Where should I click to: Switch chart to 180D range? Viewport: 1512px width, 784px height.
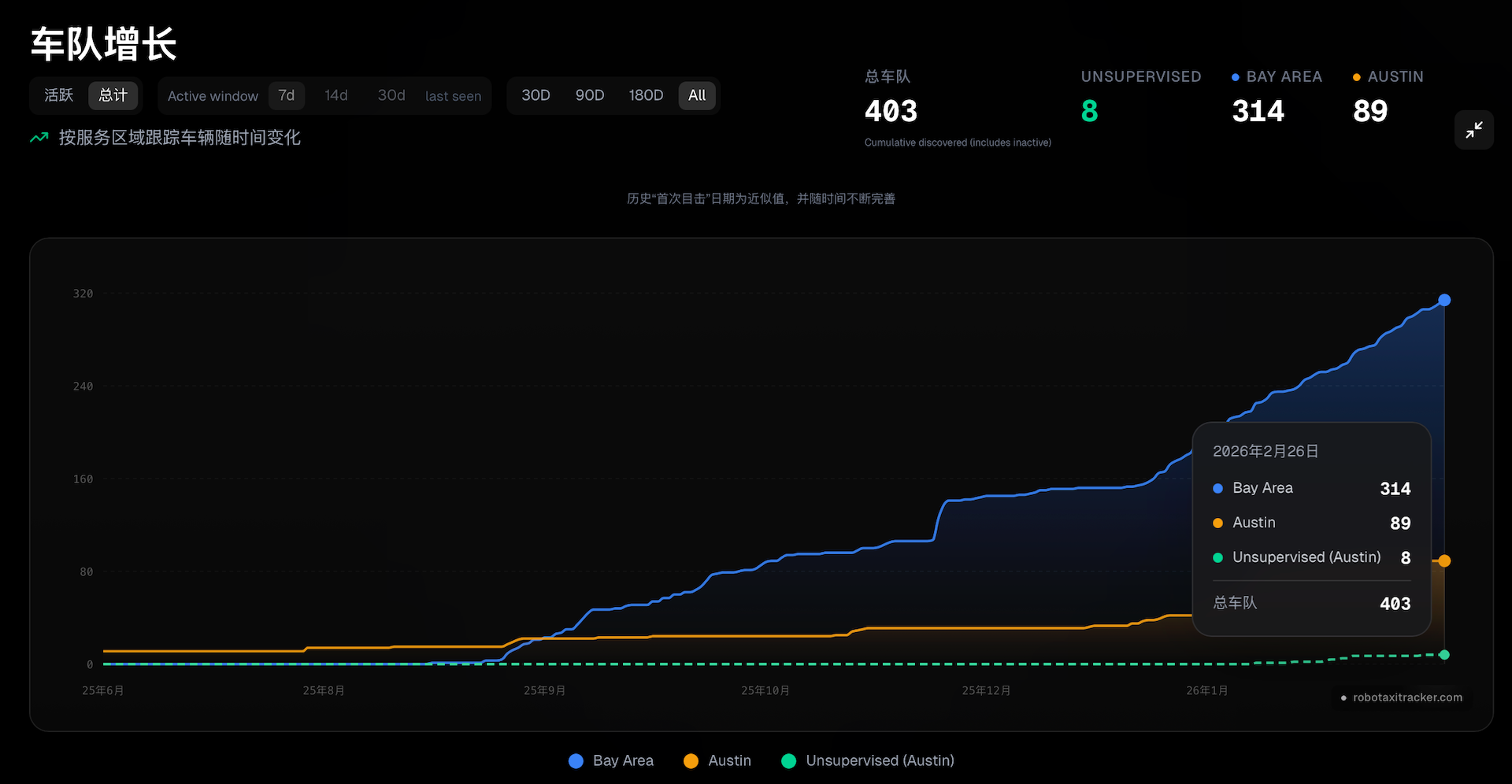coord(646,95)
